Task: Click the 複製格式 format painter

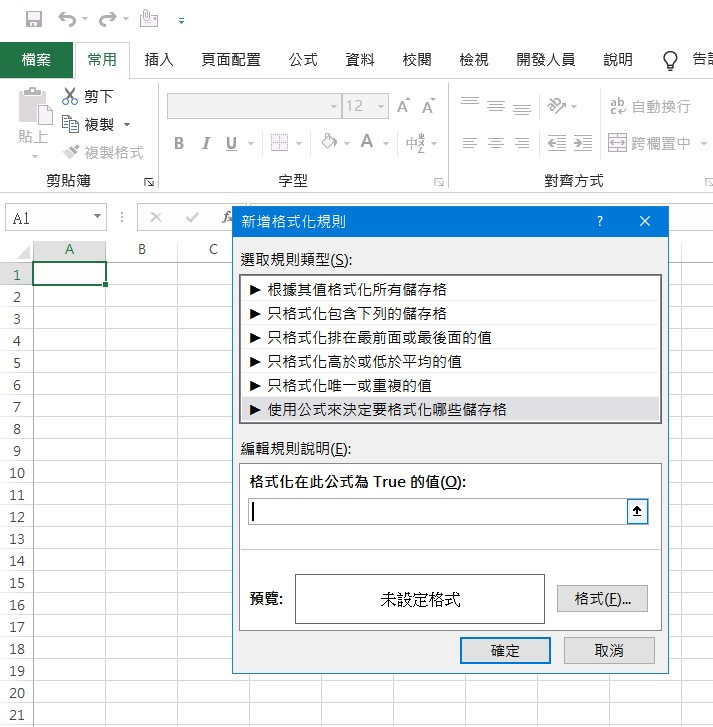Action: tap(104, 152)
